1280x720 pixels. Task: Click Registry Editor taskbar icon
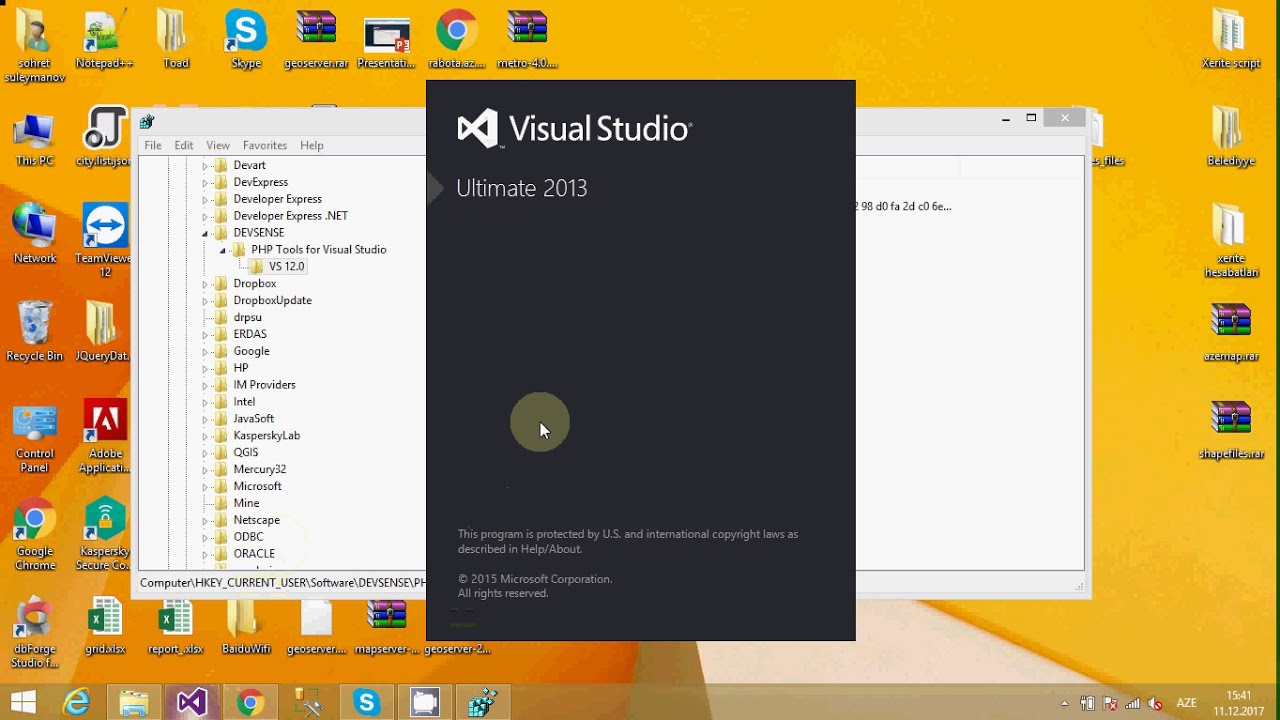coord(483,702)
